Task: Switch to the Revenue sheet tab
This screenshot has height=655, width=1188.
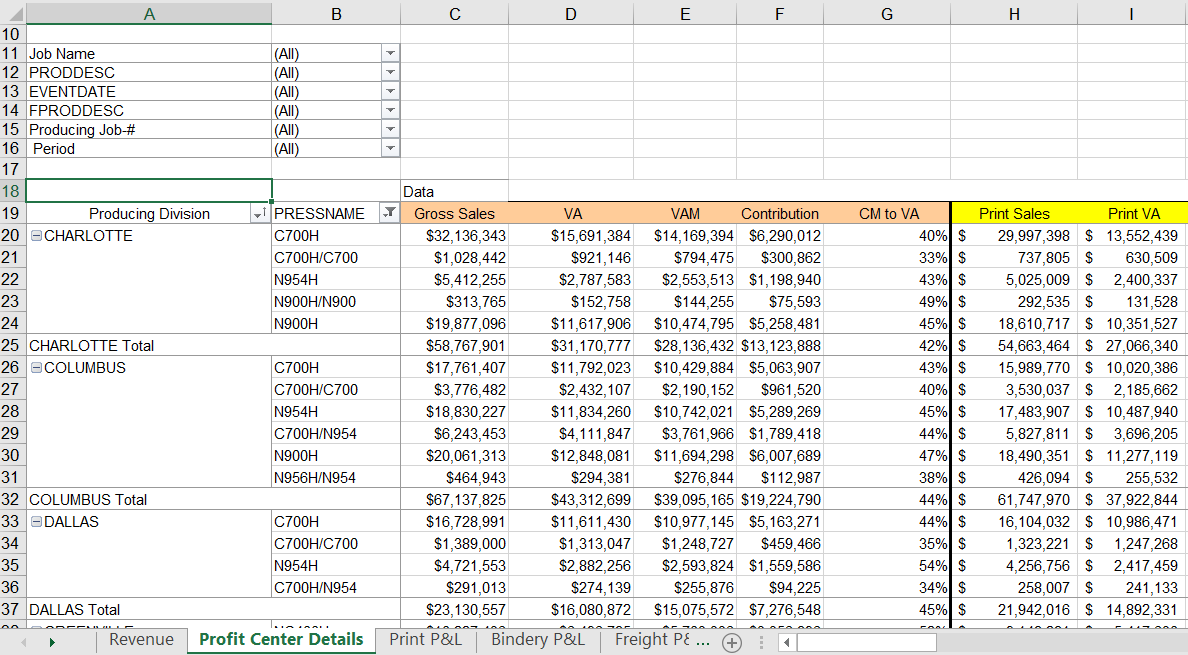Action: (141, 640)
